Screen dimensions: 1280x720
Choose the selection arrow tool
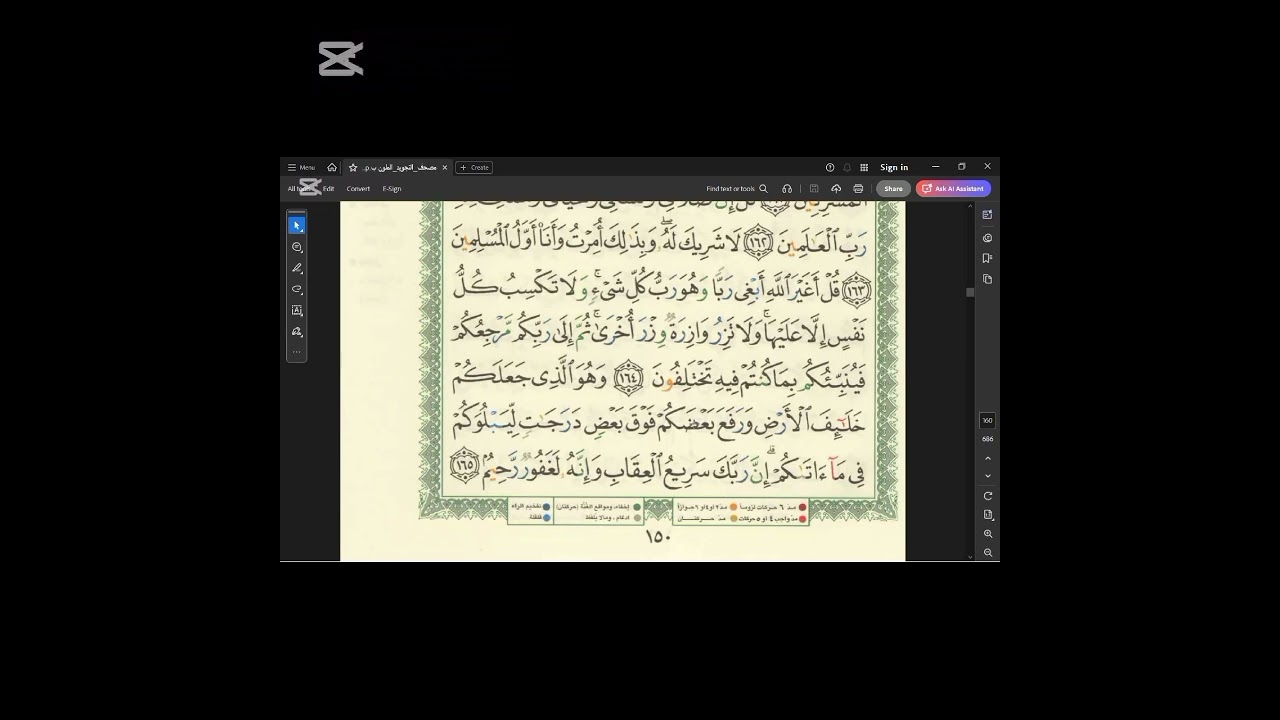pyautogui.click(x=297, y=226)
